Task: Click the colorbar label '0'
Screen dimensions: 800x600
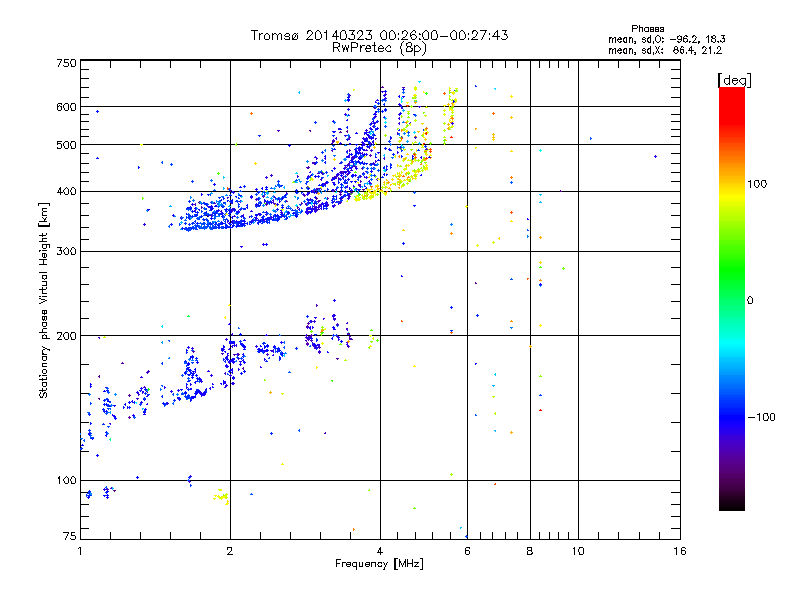Action: 750,301
